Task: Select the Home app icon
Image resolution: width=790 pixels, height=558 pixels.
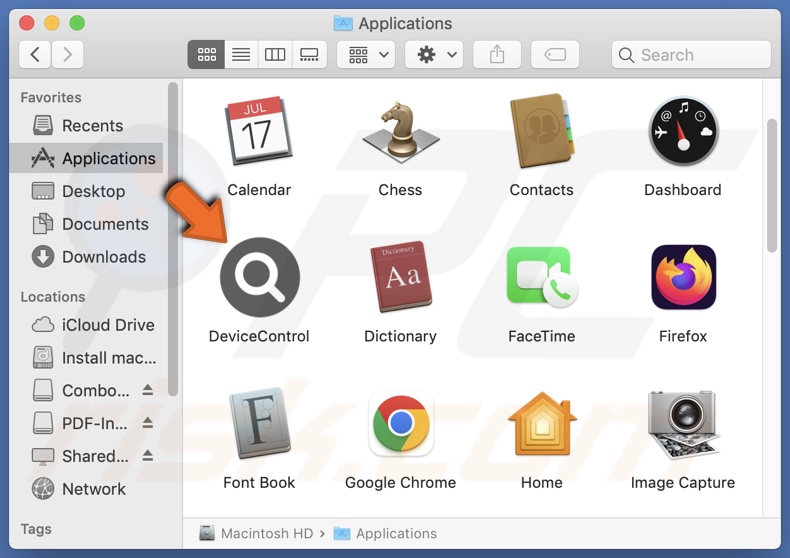Action: tap(542, 423)
